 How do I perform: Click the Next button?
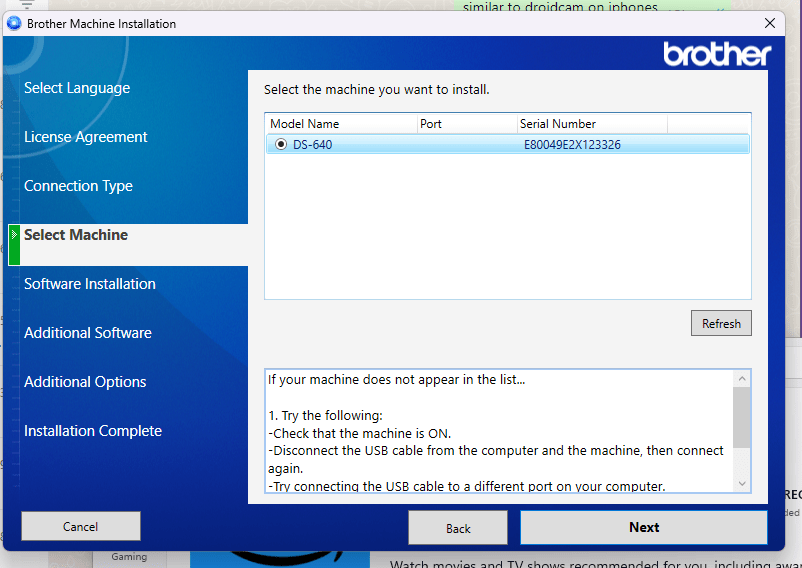click(644, 527)
